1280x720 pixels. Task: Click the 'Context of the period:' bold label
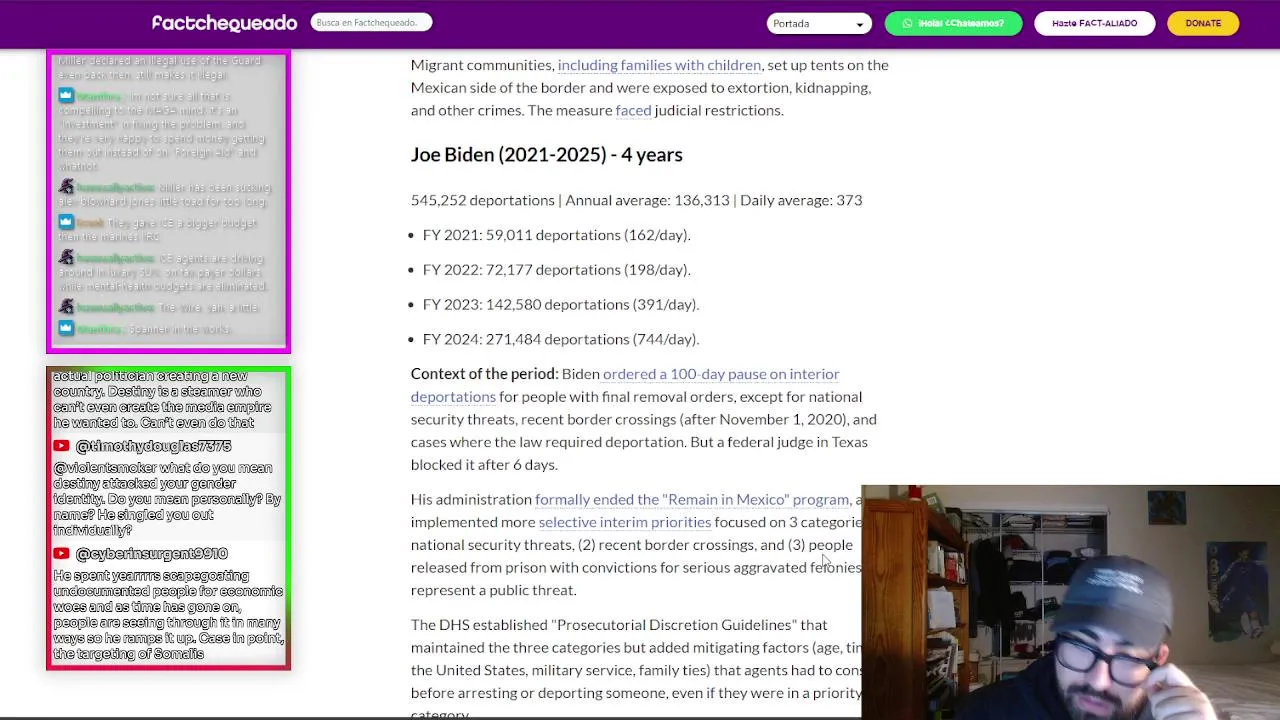pyautogui.click(x=484, y=374)
